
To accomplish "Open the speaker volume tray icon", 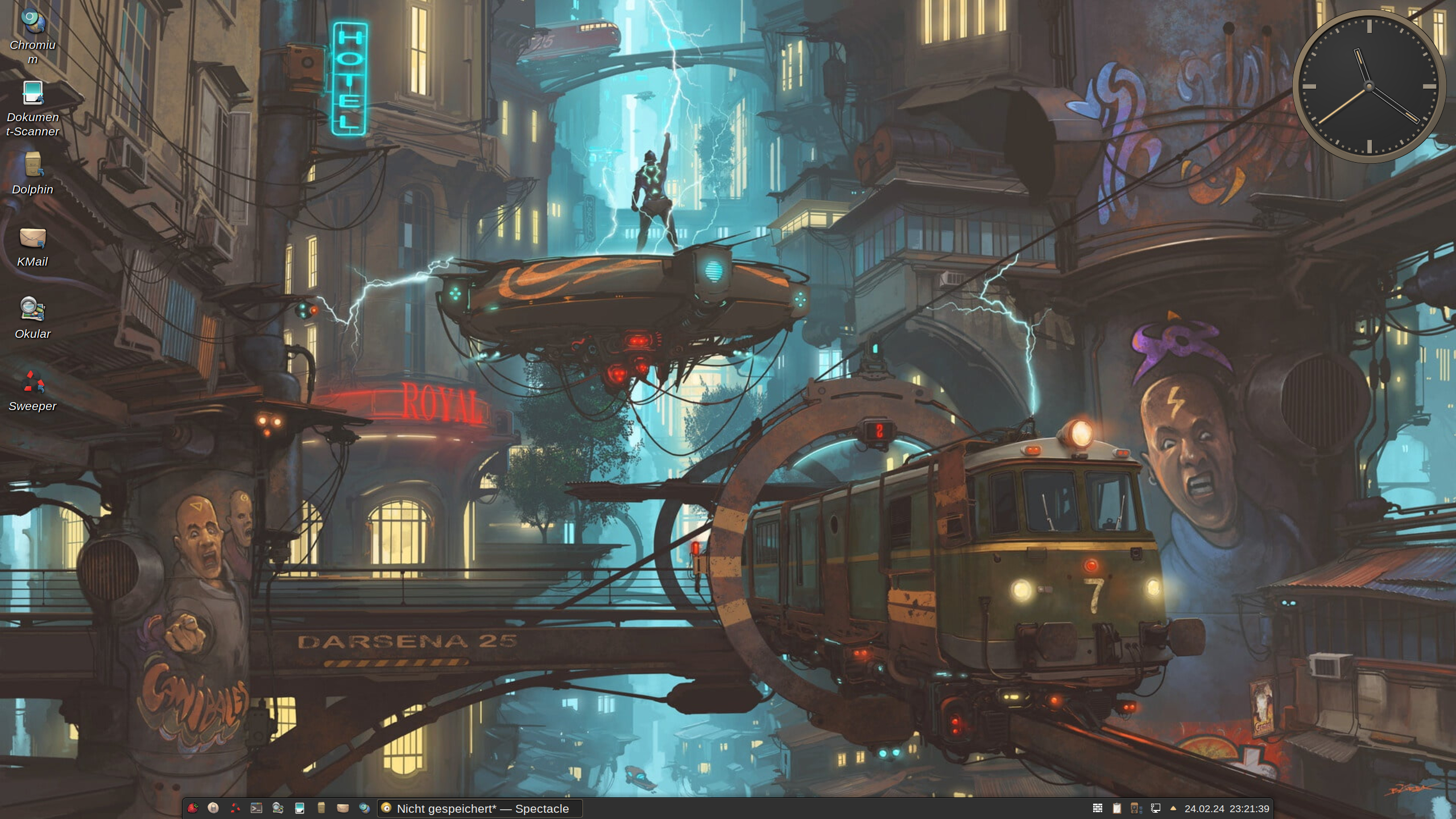I will click(1135, 808).
